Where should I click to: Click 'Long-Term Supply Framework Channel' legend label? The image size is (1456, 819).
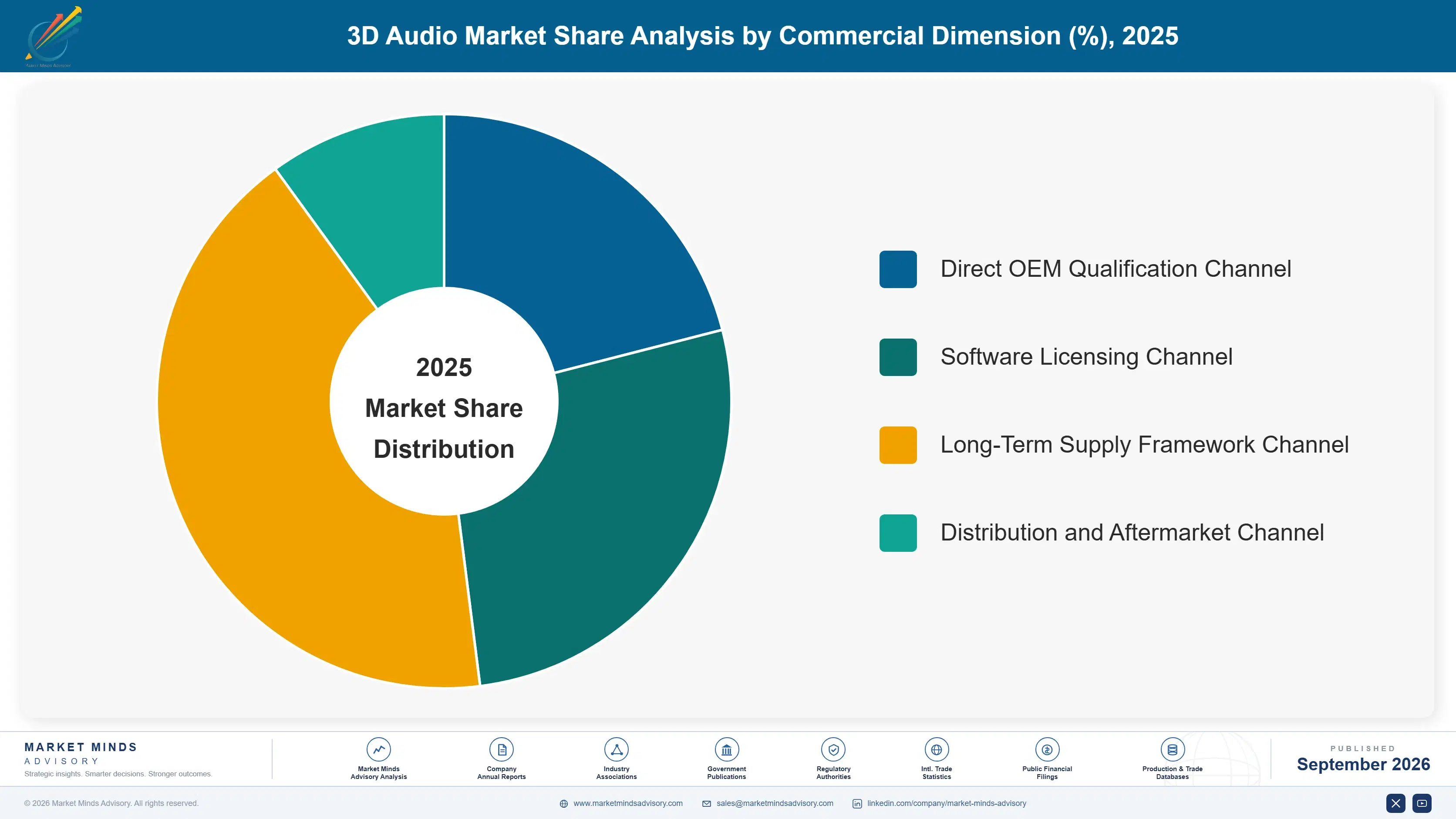point(1145,445)
